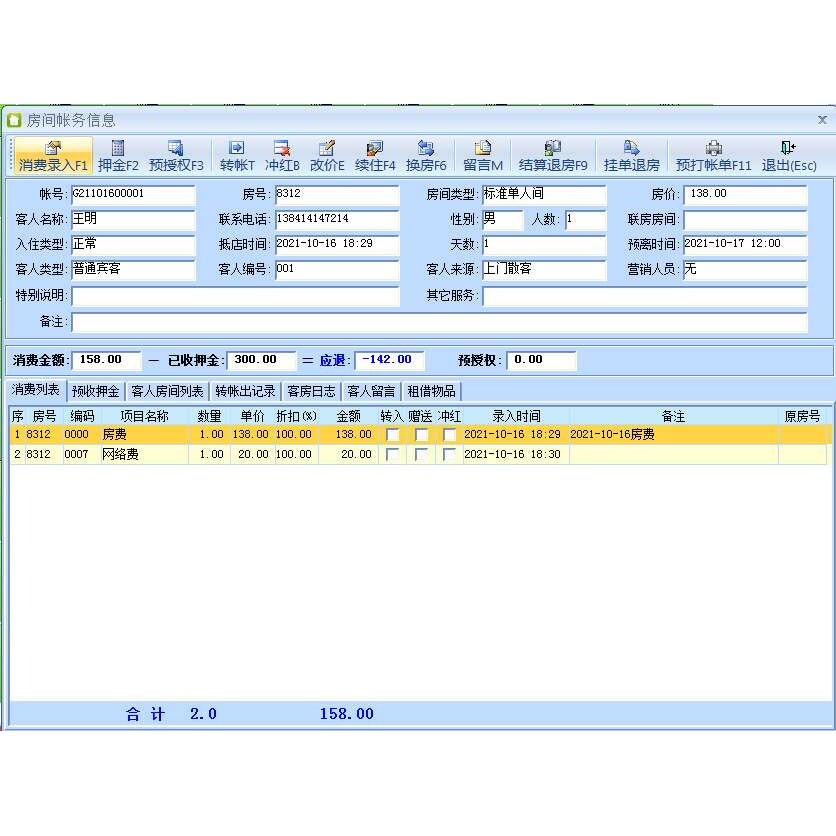
Task: Select the 网络费 row in the consumption list
Action: coord(418,454)
